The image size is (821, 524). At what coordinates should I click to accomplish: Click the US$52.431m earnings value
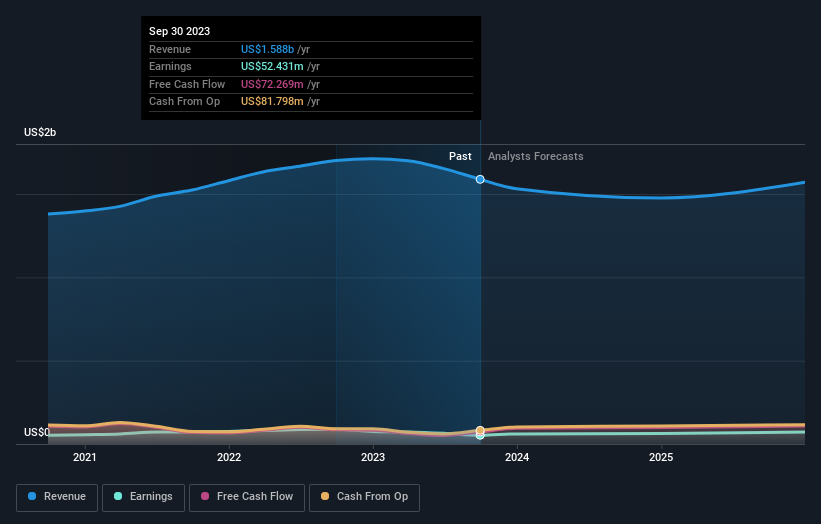point(272,66)
